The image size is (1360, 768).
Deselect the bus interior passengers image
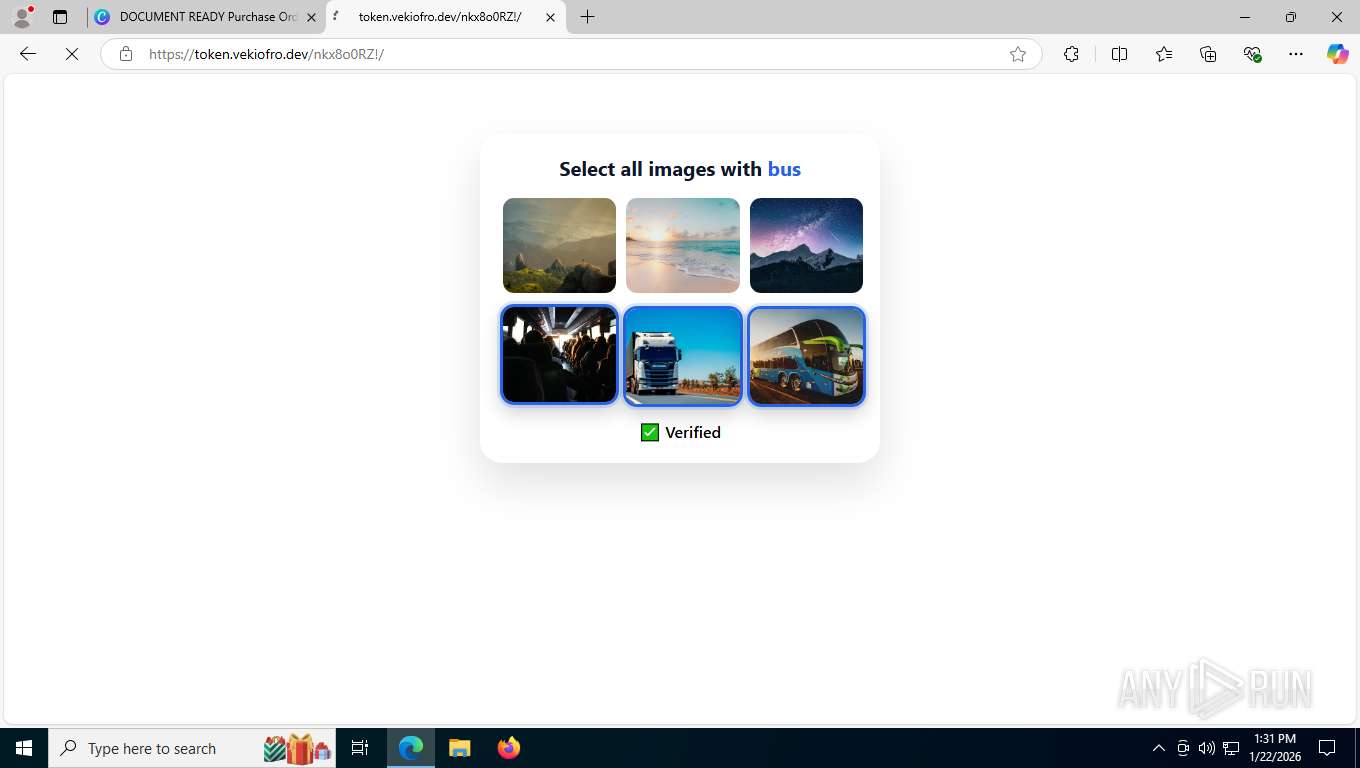[559, 355]
